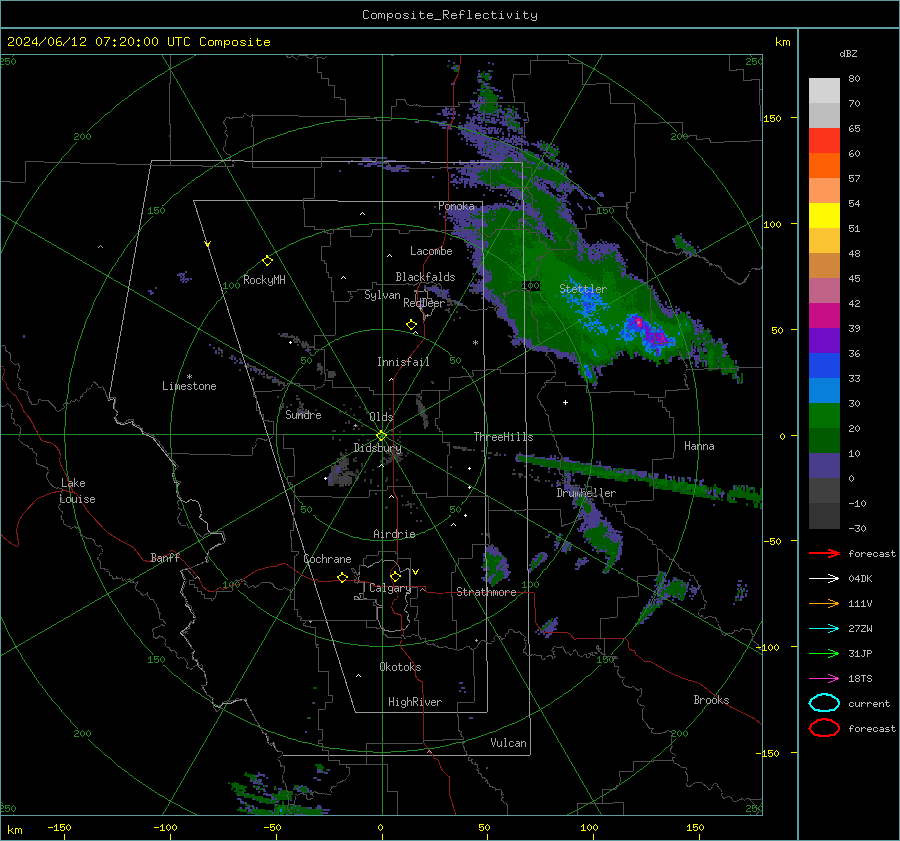Click the orange 111V arrow legend icon
This screenshot has height=841, width=900.
tap(824, 603)
